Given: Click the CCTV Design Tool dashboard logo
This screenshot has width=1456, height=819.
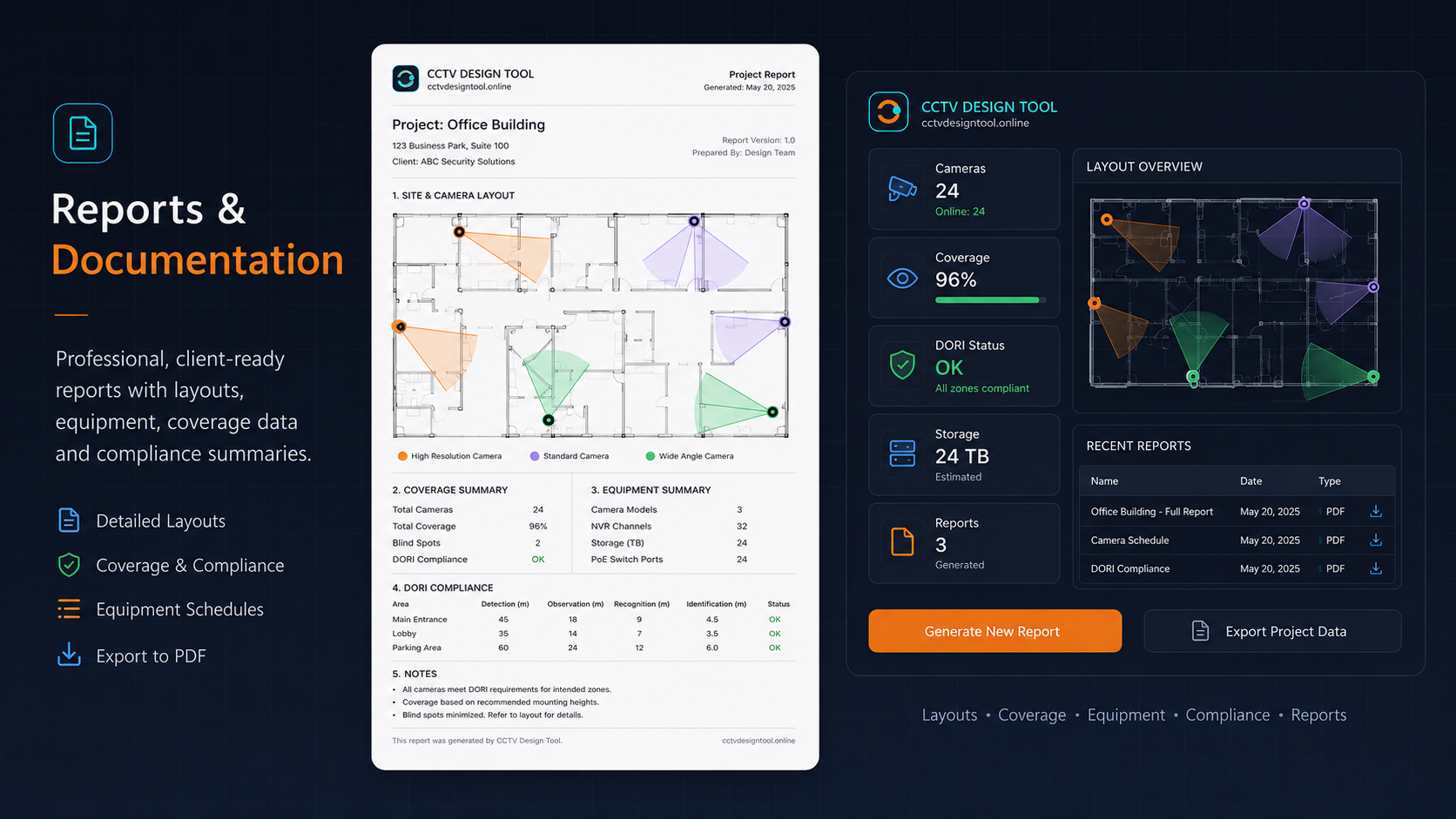Looking at the screenshot, I should click(x=888, y=112).
